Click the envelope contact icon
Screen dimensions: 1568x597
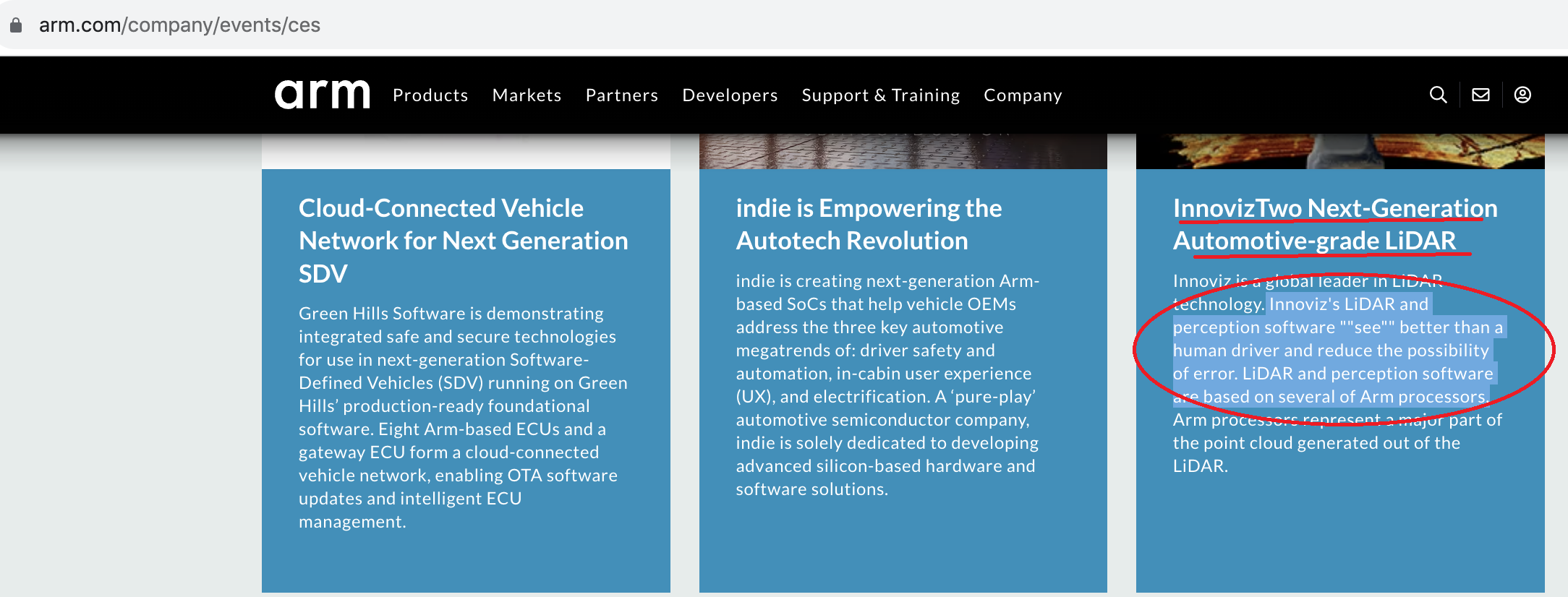1480,95
